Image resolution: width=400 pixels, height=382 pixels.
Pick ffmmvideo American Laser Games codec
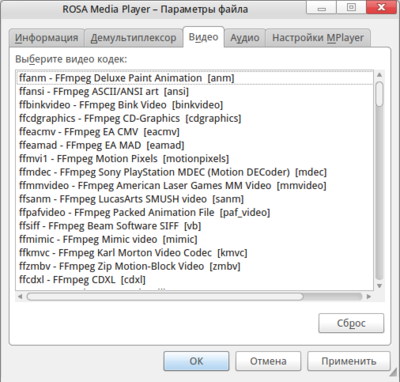[195, 185]
